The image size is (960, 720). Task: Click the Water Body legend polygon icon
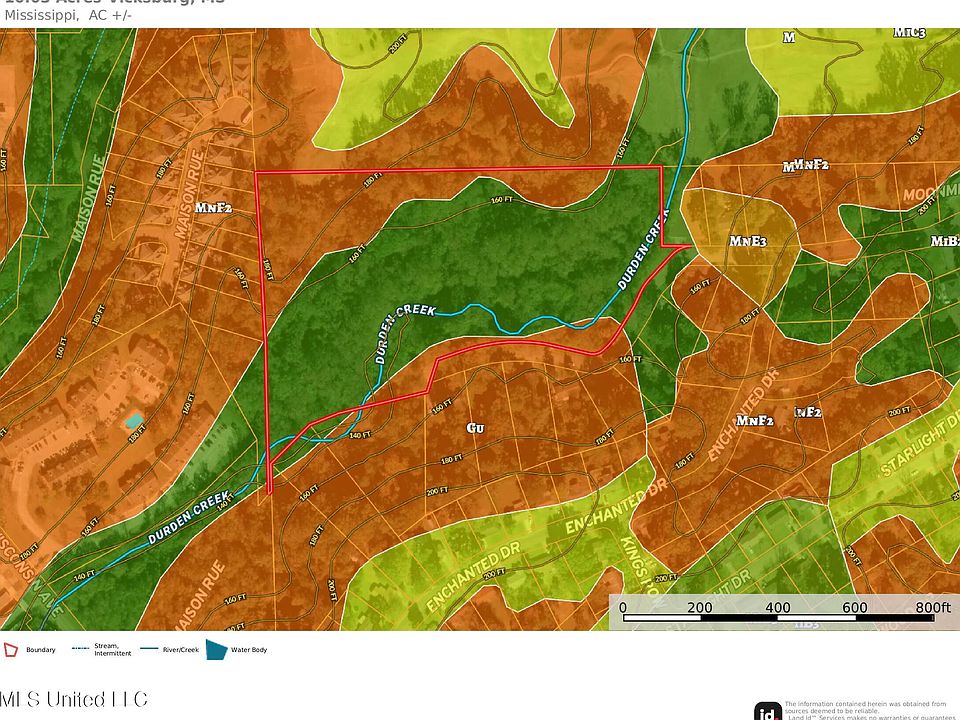pos(218,650)
